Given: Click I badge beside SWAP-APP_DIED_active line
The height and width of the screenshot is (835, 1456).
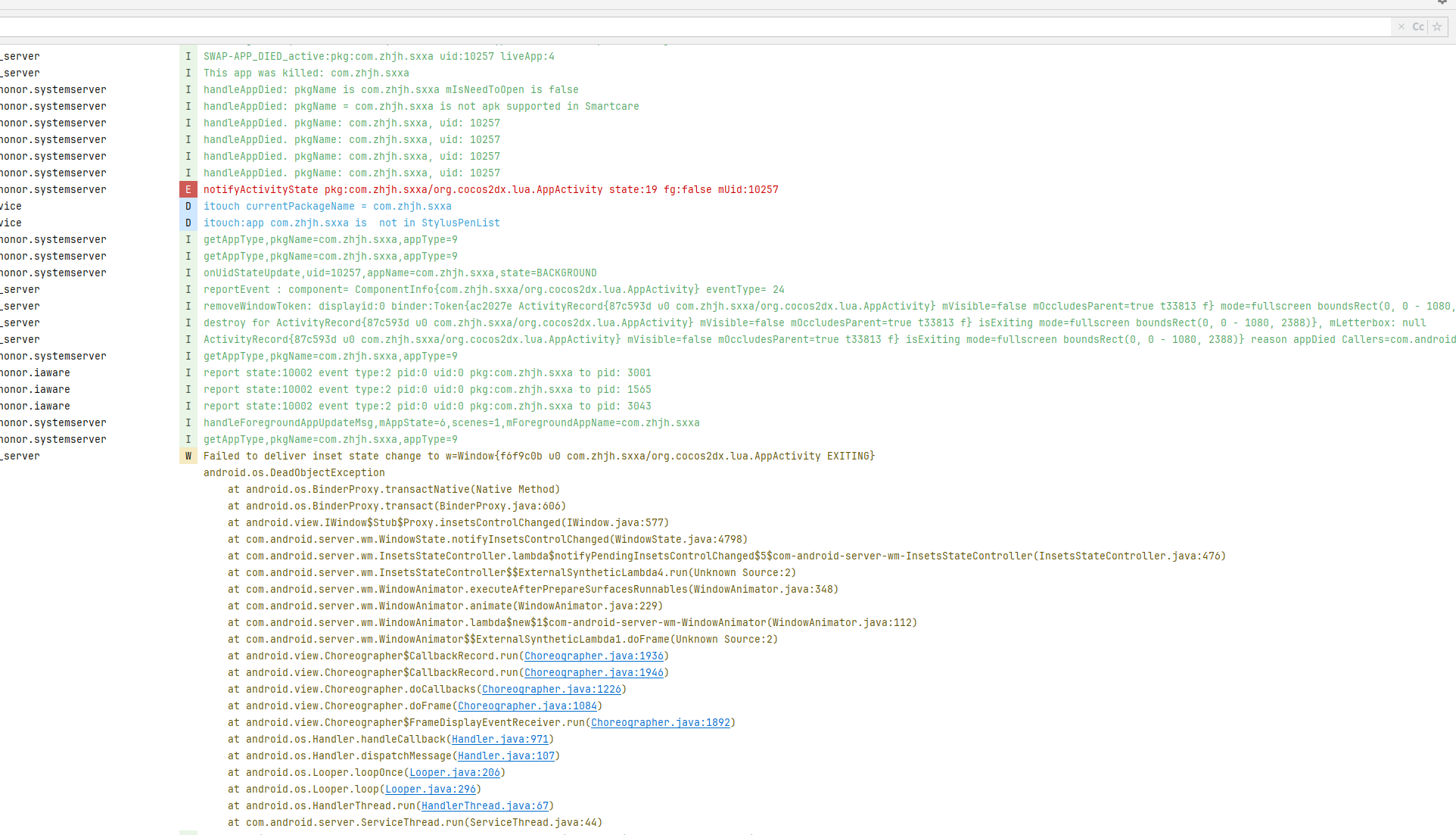Looking at the screenshot, I should pyautogui.click(x=188, y=57).
